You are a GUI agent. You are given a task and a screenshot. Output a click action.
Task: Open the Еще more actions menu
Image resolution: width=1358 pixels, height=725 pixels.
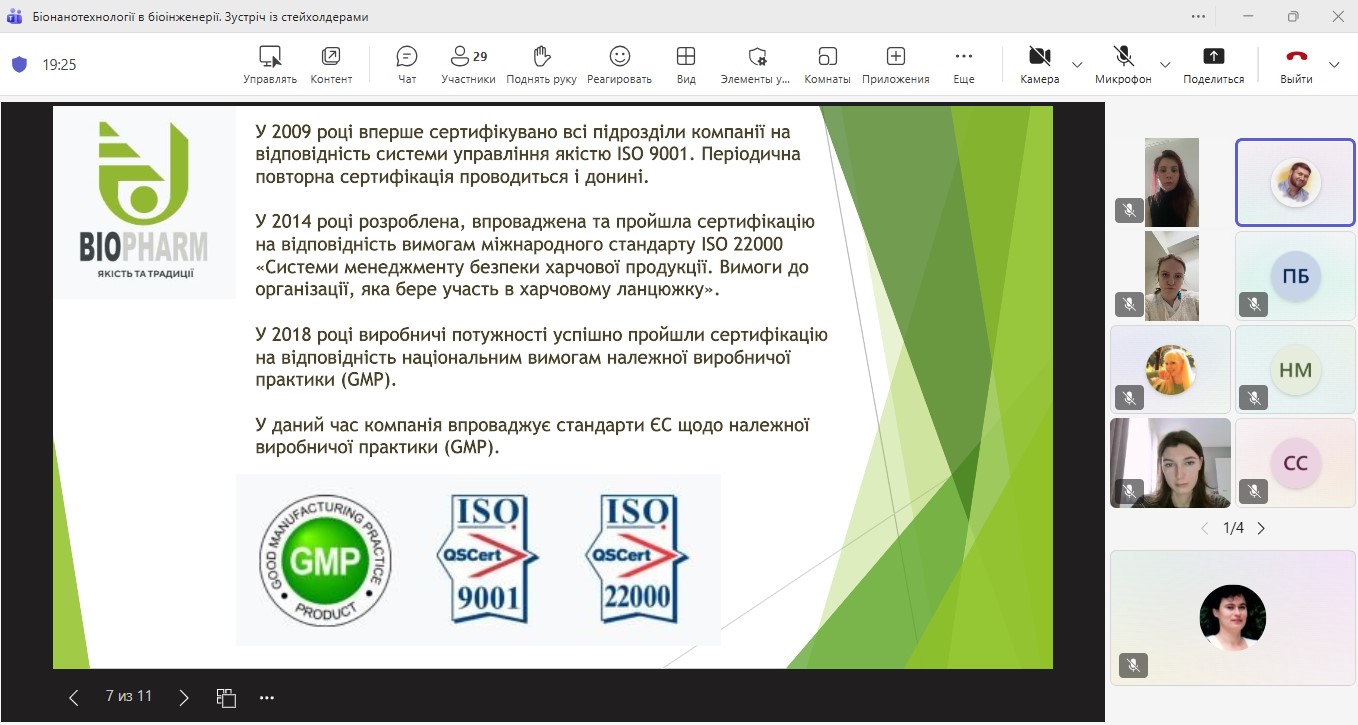click(963, 64)
